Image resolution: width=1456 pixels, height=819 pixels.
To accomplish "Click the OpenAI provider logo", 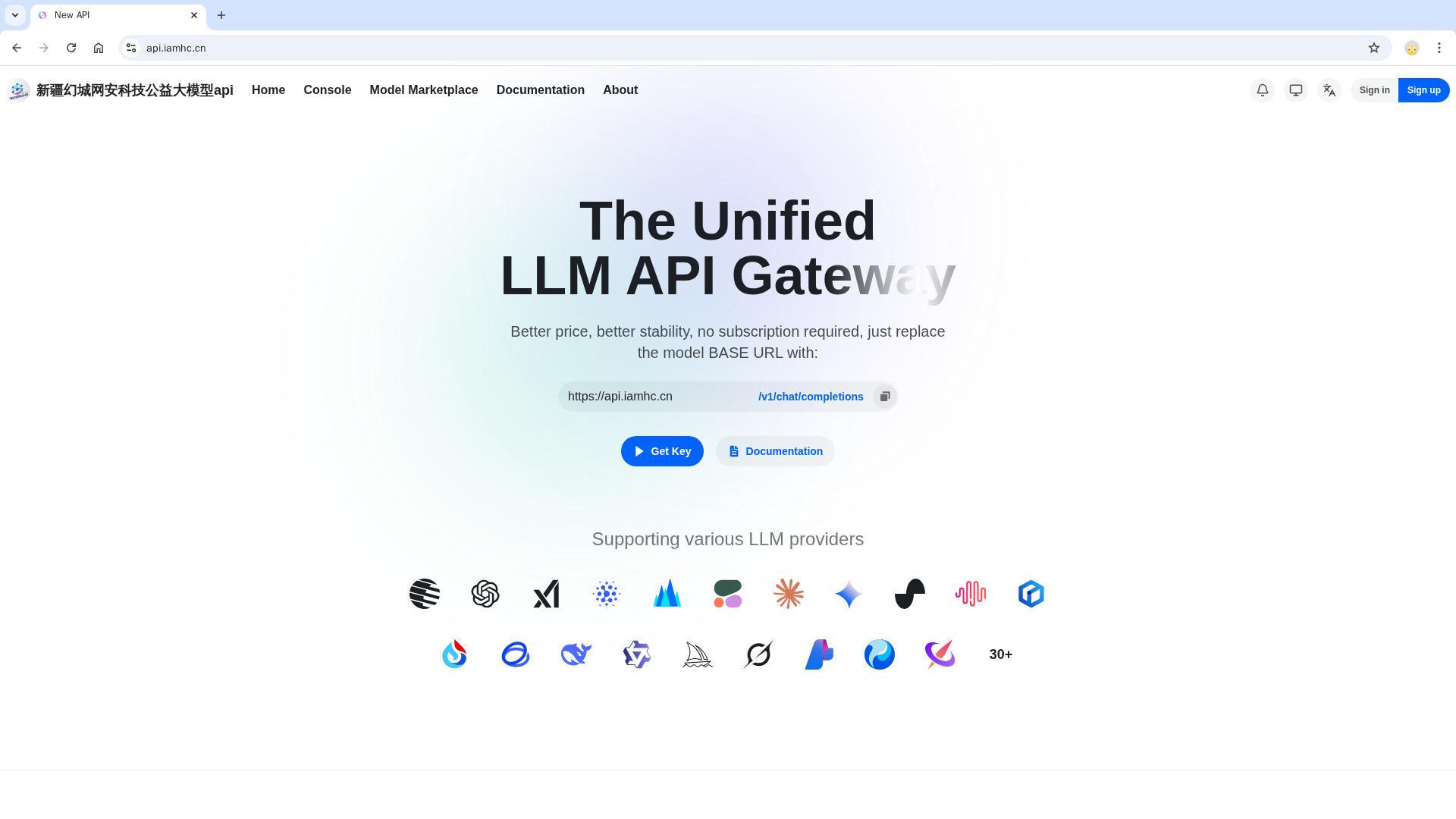I will coord(485,594).
